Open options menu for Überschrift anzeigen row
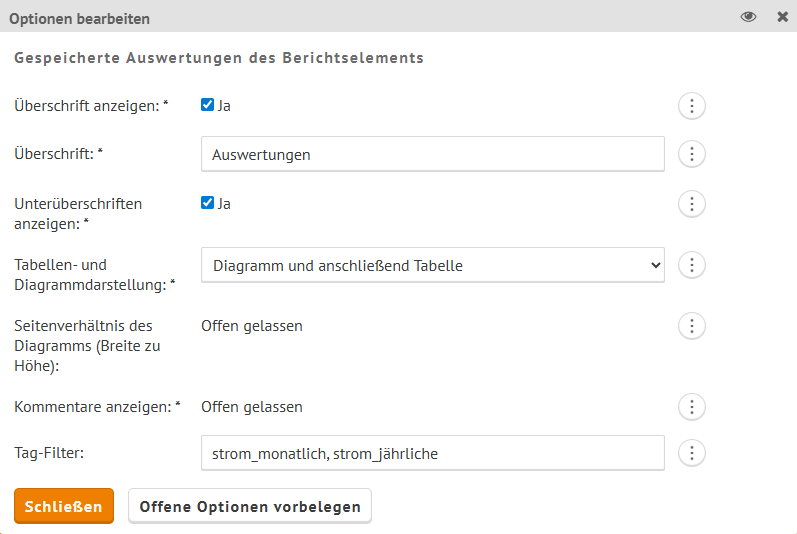This screenshot has height=534, width=797. point(692,106)
